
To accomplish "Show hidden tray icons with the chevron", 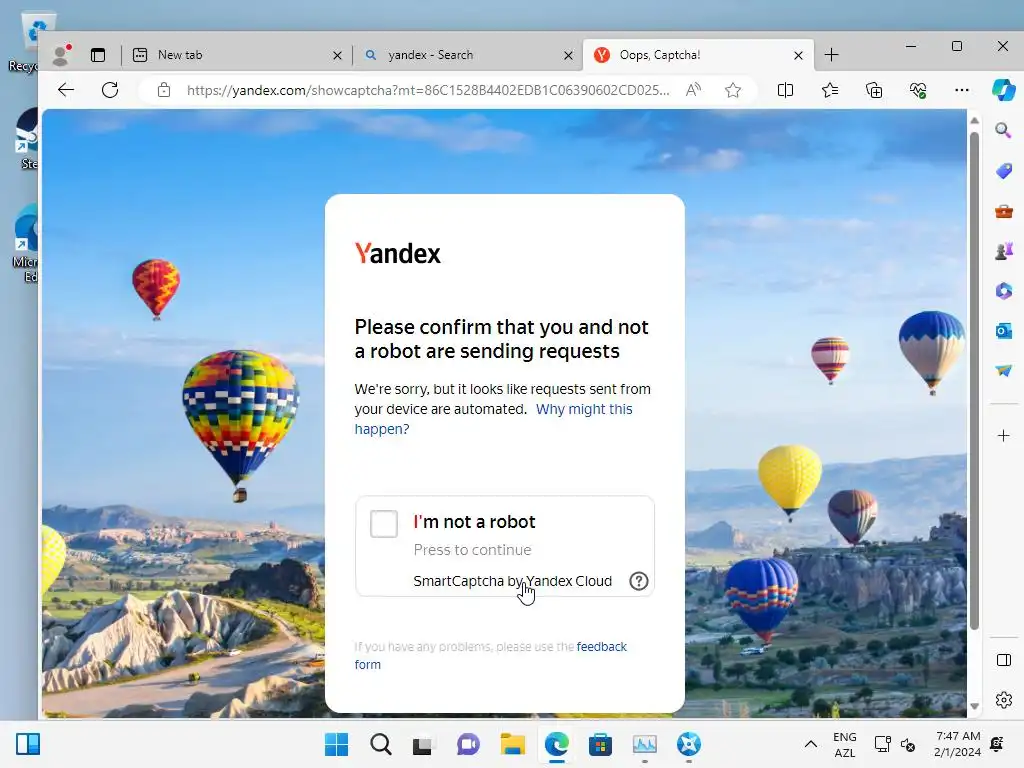I will click(x=810, y=744).
